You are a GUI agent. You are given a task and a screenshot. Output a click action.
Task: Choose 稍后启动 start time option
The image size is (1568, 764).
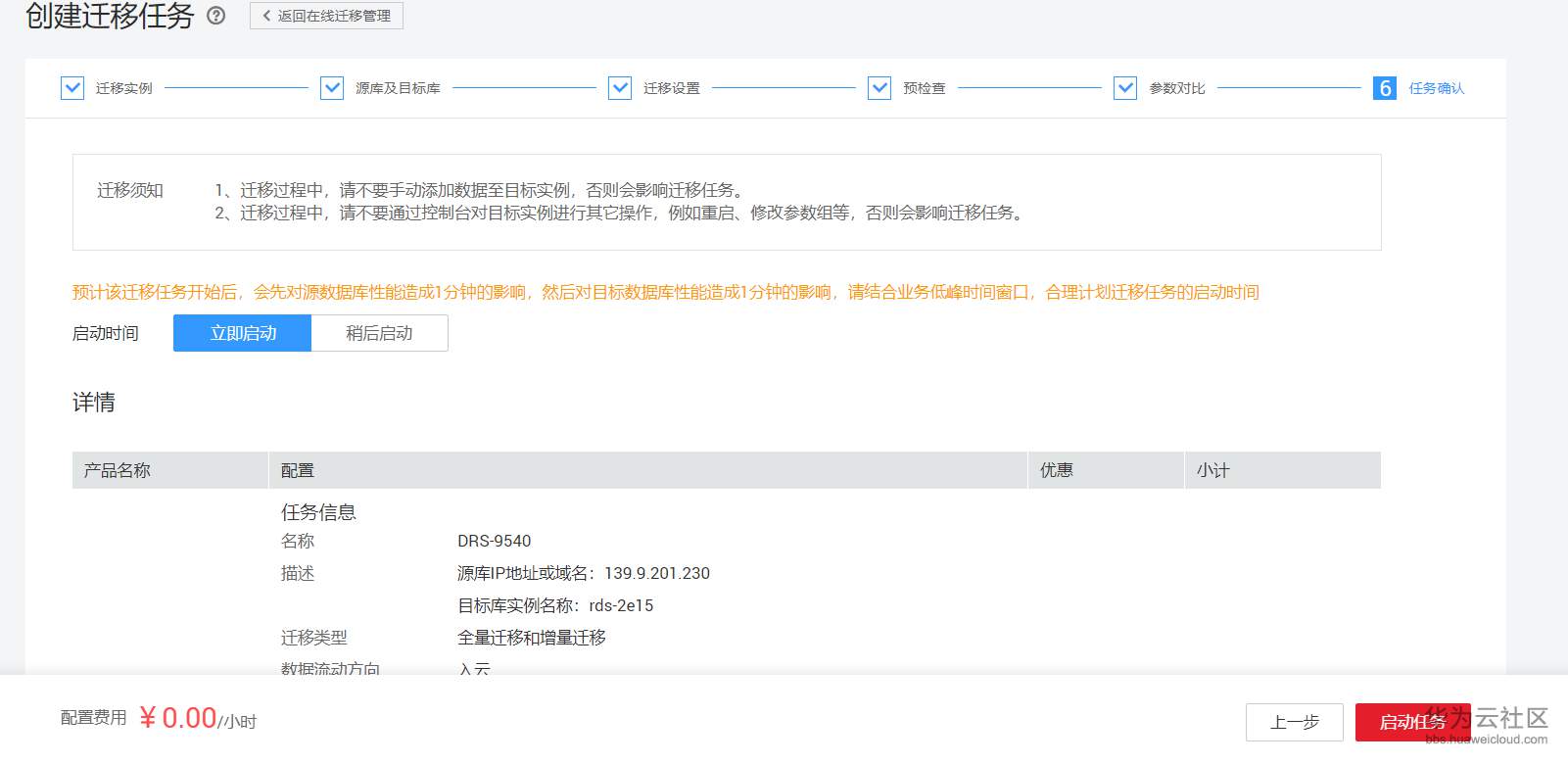[x=380, y=333]
